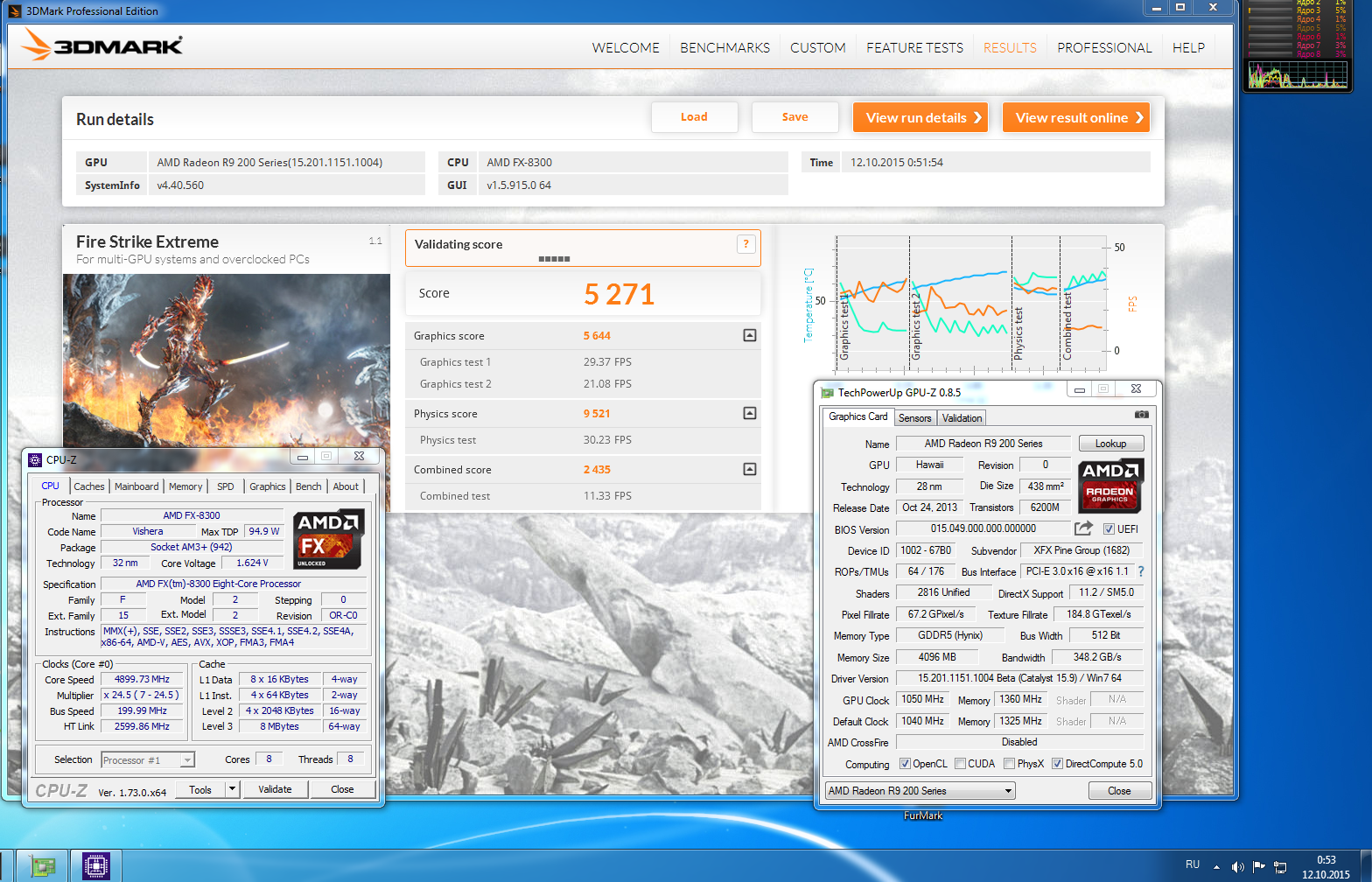Open the help question mark beside Validating score

pos(745,244)
